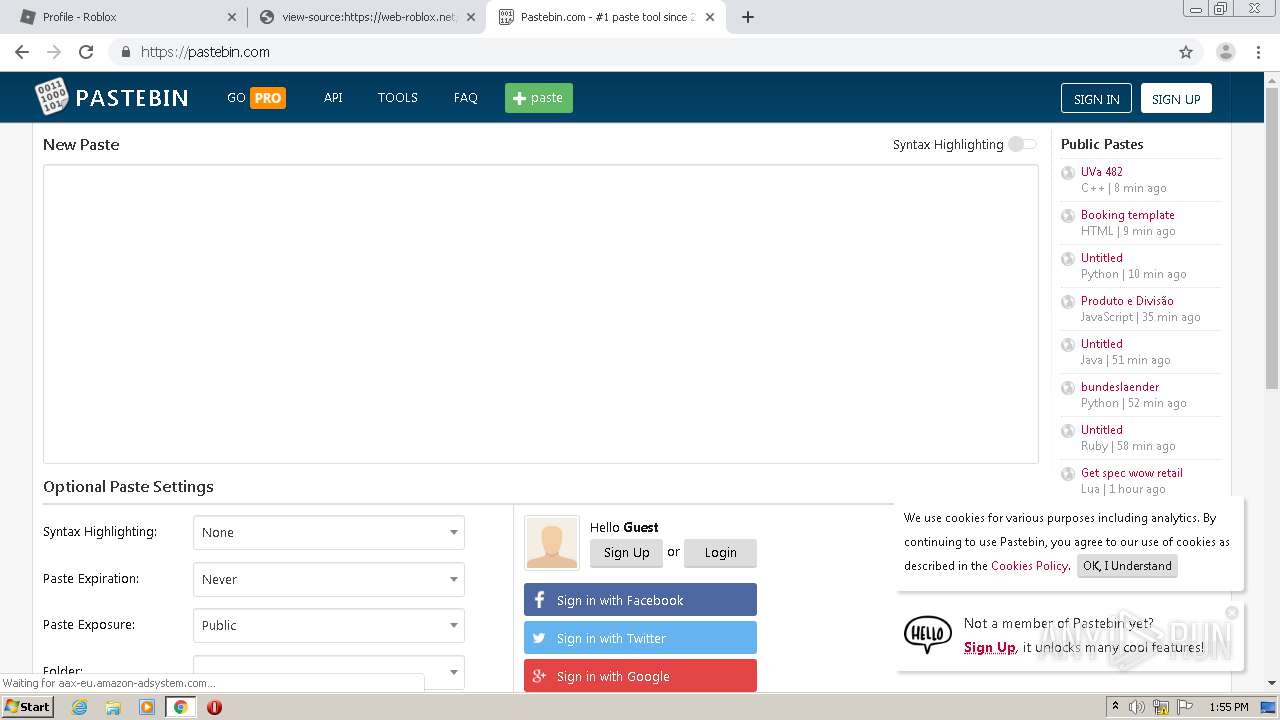The height and width of the screenshot is (720, 1280).
Task: Close the Pastebin.com tab
Action: (x=710, y=17)
